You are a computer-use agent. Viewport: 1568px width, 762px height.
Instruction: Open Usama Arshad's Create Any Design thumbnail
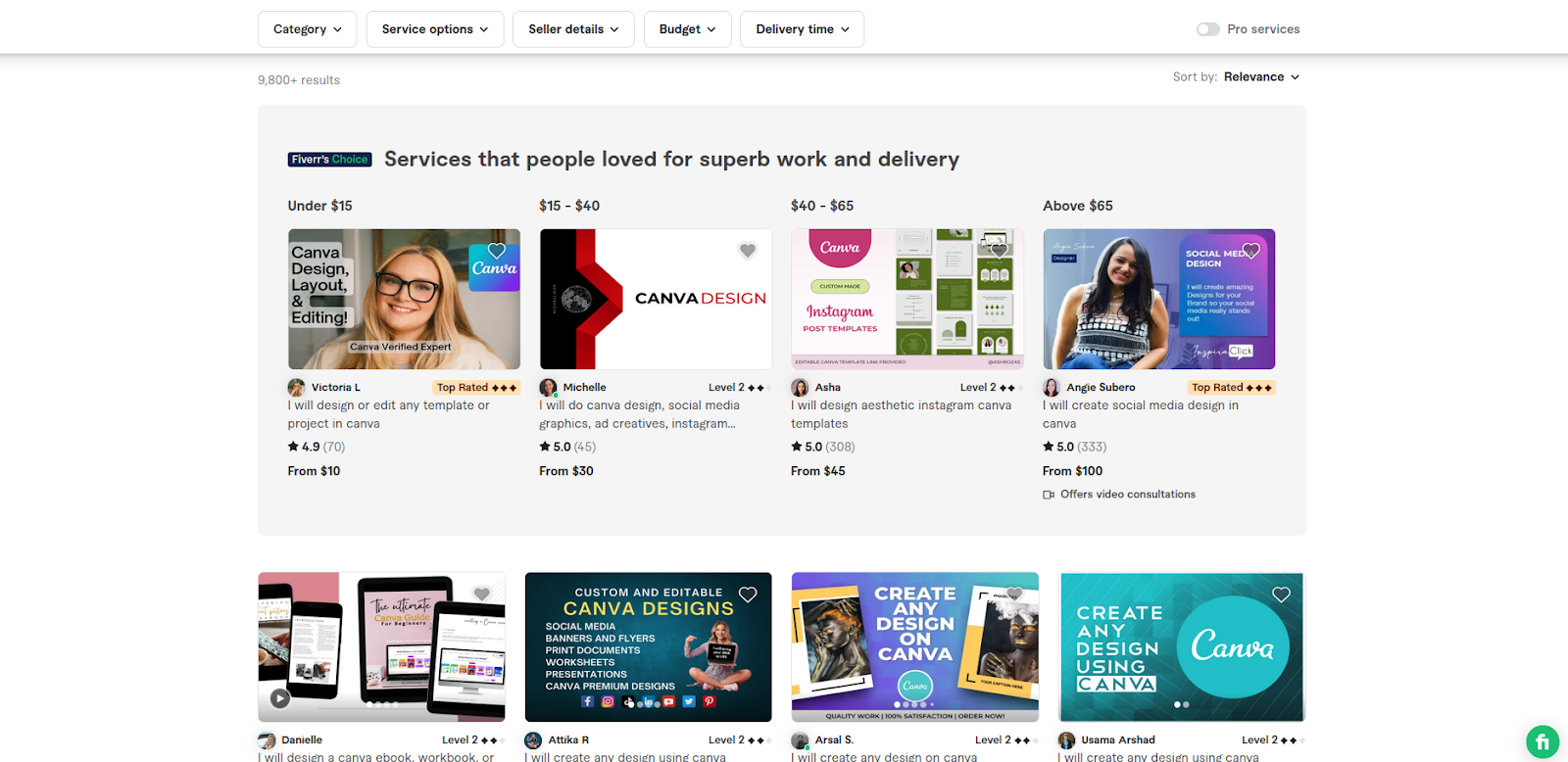pos(1182,647)
